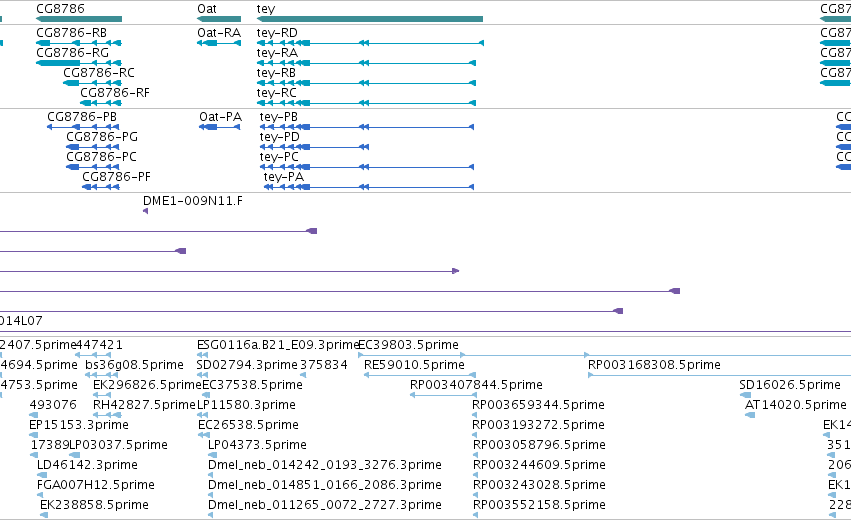Image resolution: width=851 pixels, height=520 pixels.
Task: Click the RP003552158.5prime label
Action: point(539,505)
